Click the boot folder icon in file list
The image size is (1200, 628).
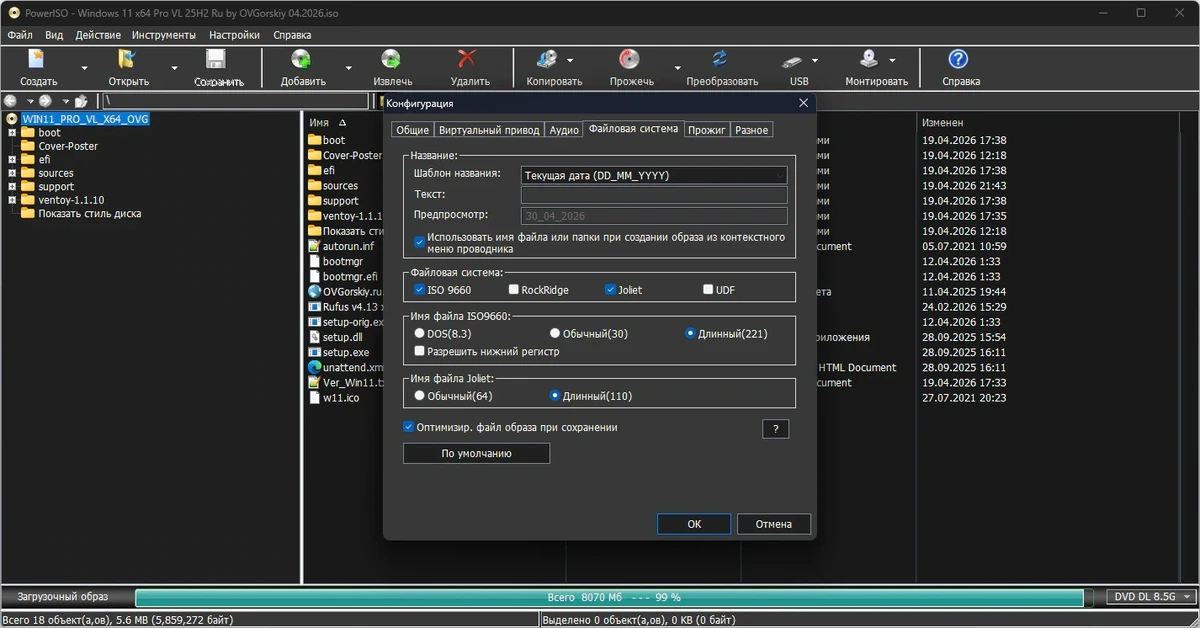[x=314, y=140]
